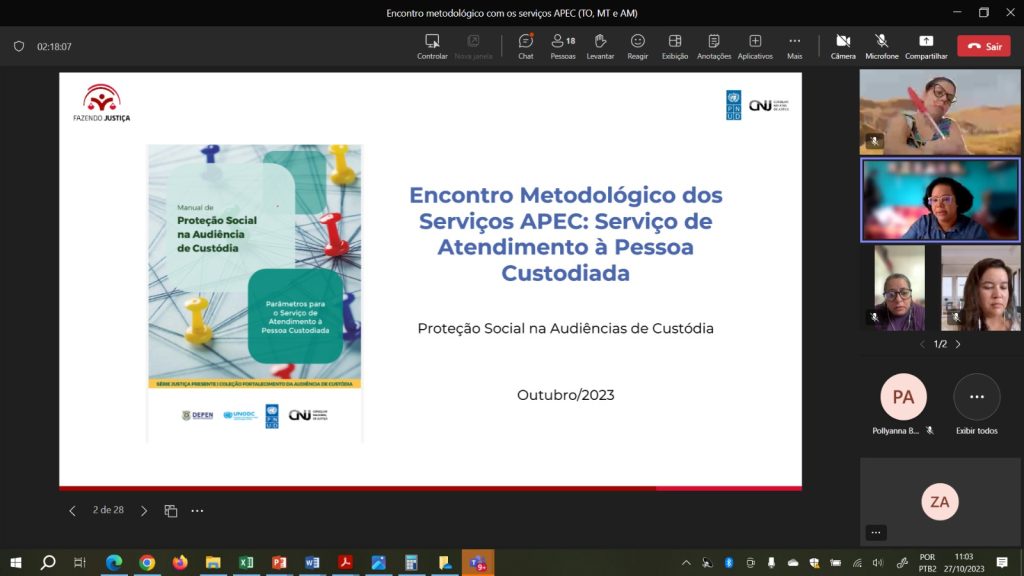Open Excel from the Windows taskbar
1024x576 pixels.
click(x=246, y=563)
